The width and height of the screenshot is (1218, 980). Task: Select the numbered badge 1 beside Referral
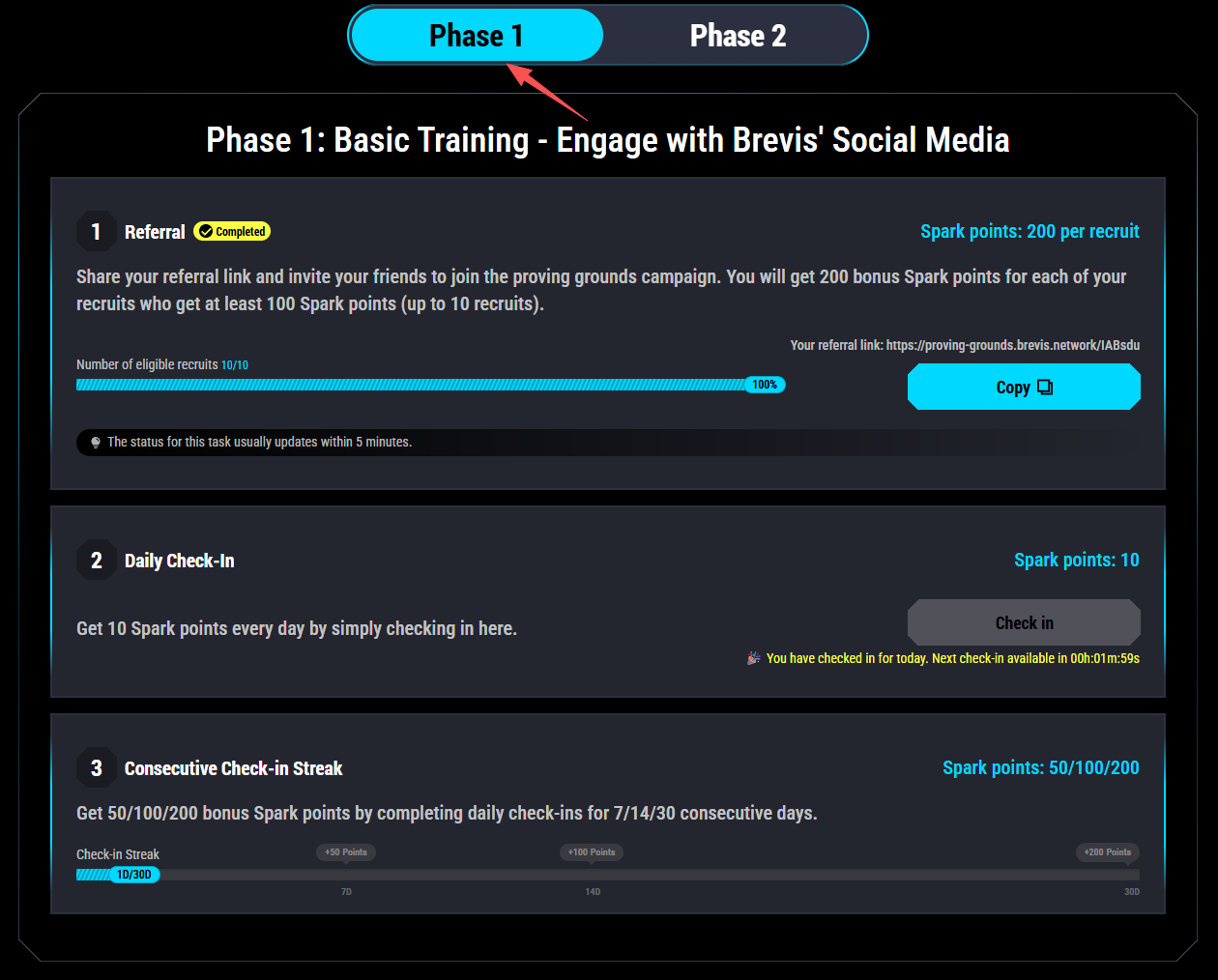click(96, 231)
